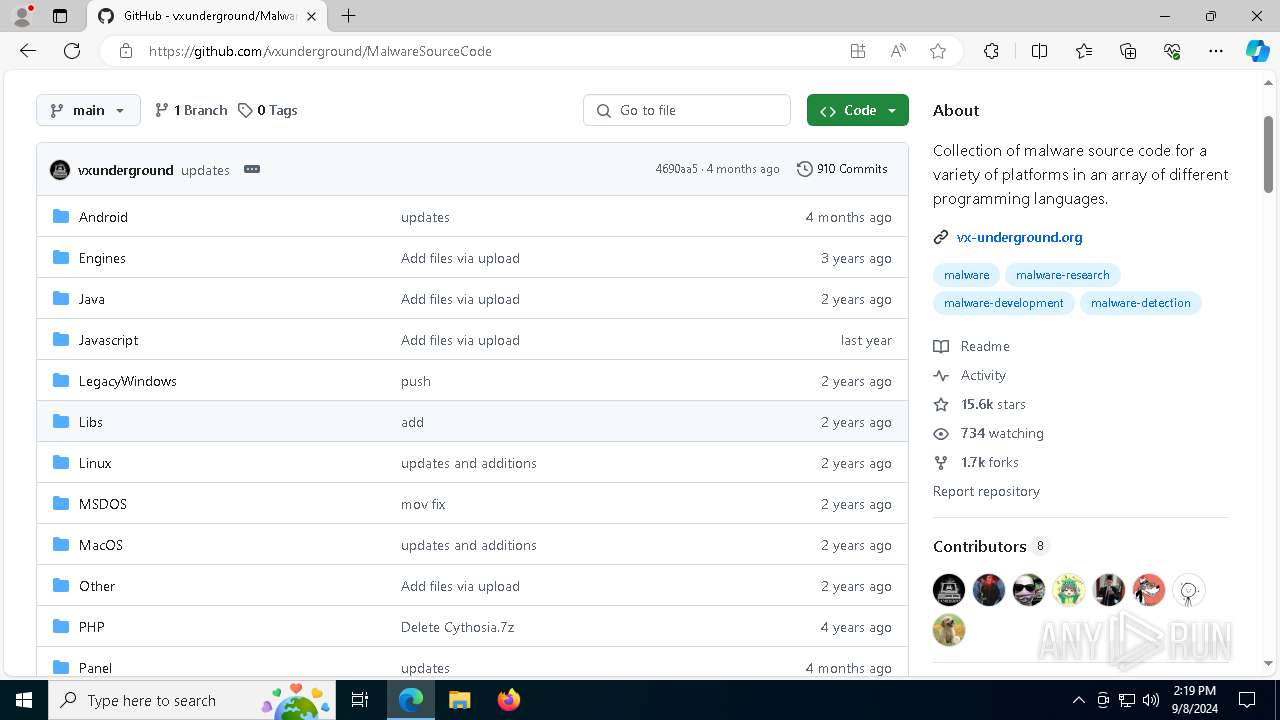Screen dimensions: 1280x720
Task: Open Split screen icon in toolbar
Action: [x=1039, y=51]
